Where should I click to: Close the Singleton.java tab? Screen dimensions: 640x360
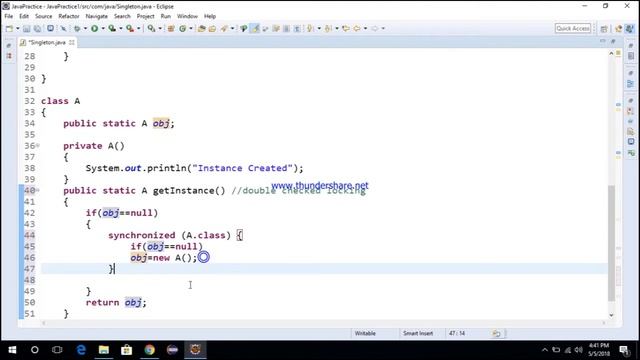point(72,42)
